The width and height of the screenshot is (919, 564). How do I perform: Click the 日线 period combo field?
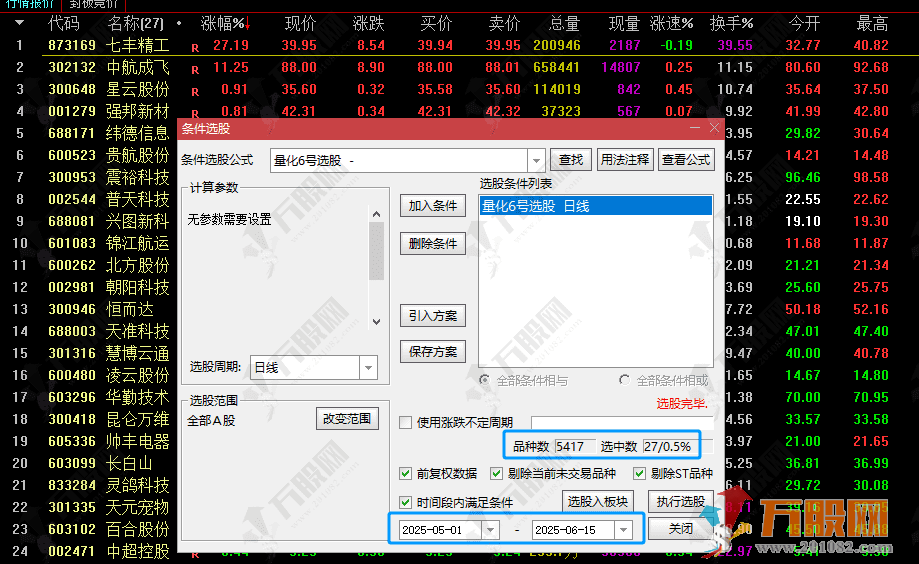[305, 368]
